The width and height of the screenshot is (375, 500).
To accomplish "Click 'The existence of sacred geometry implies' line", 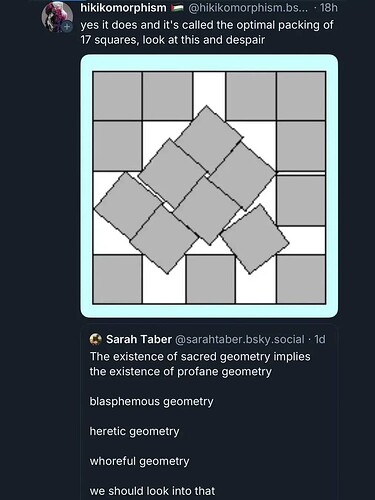I will coord(200,357).
